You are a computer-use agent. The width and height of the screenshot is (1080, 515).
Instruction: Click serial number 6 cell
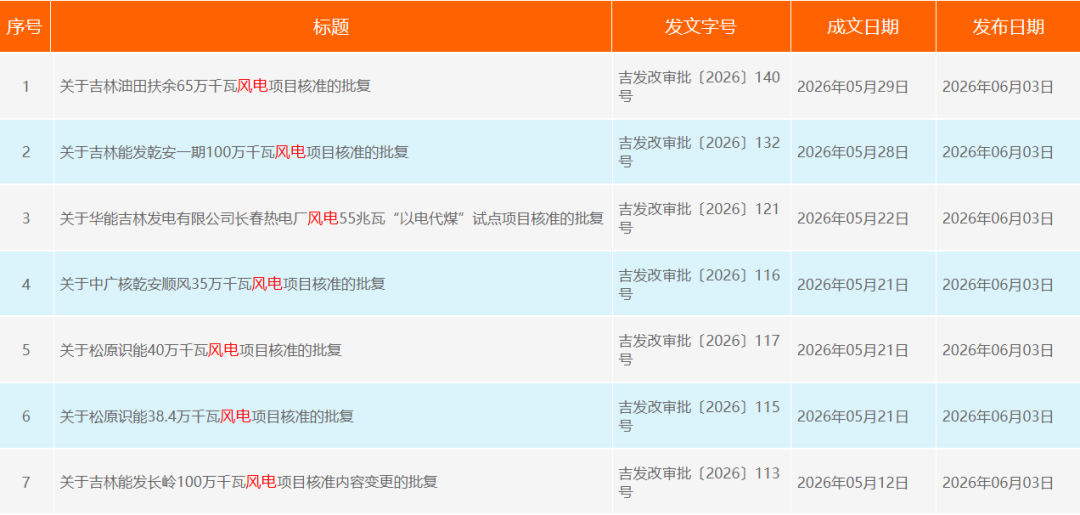click(26, 416)
